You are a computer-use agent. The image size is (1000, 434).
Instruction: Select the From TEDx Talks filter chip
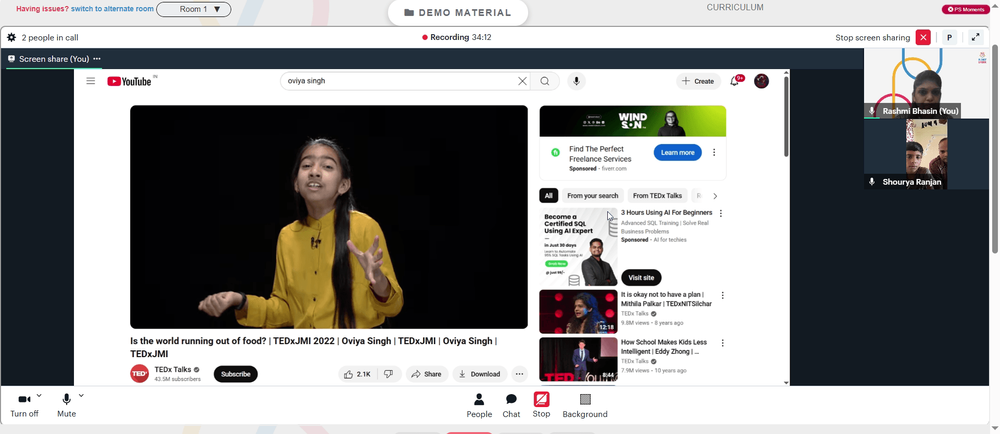tap(657, 196)
